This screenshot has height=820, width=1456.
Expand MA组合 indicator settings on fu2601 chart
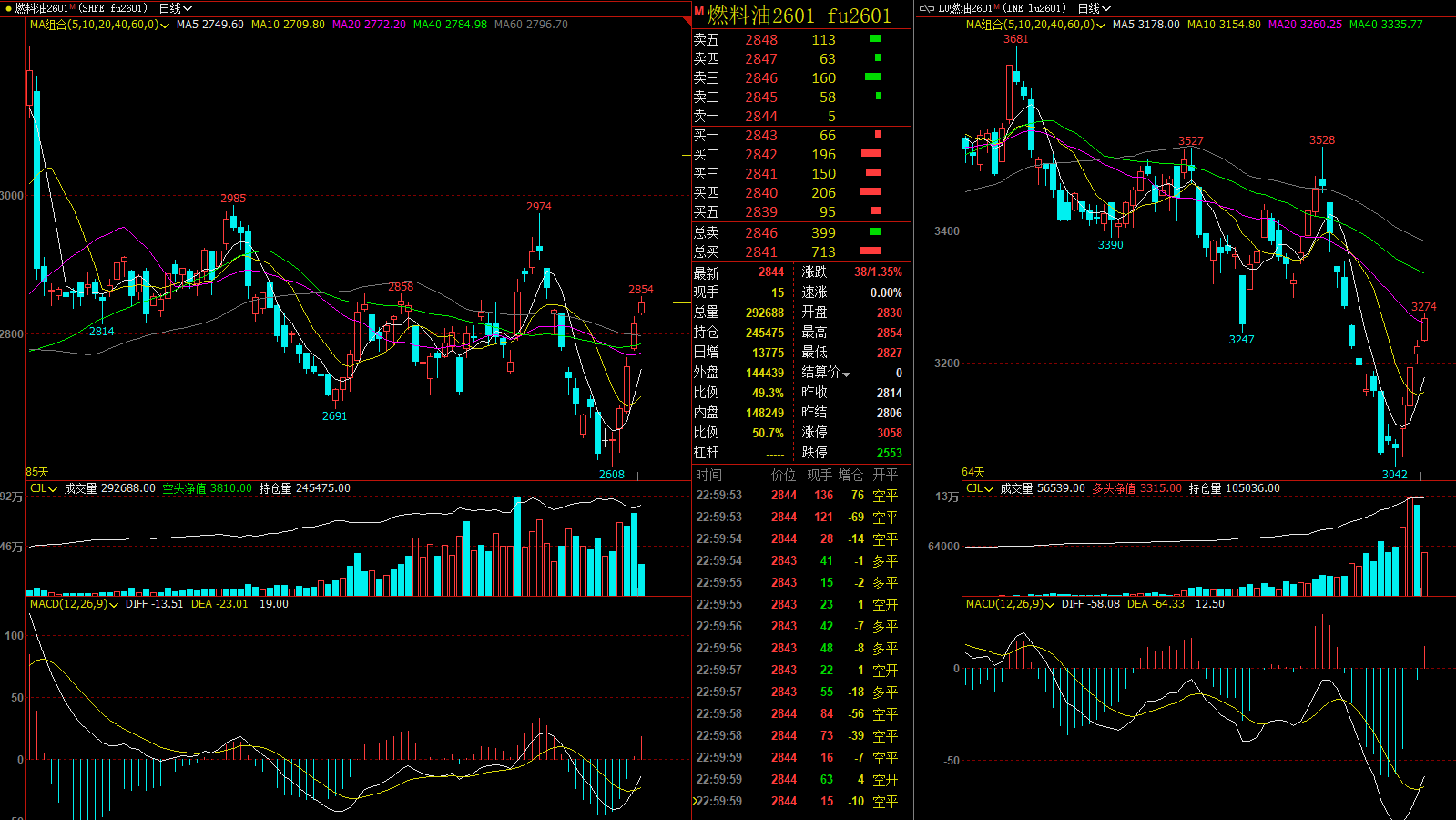[x=165, y=26]
